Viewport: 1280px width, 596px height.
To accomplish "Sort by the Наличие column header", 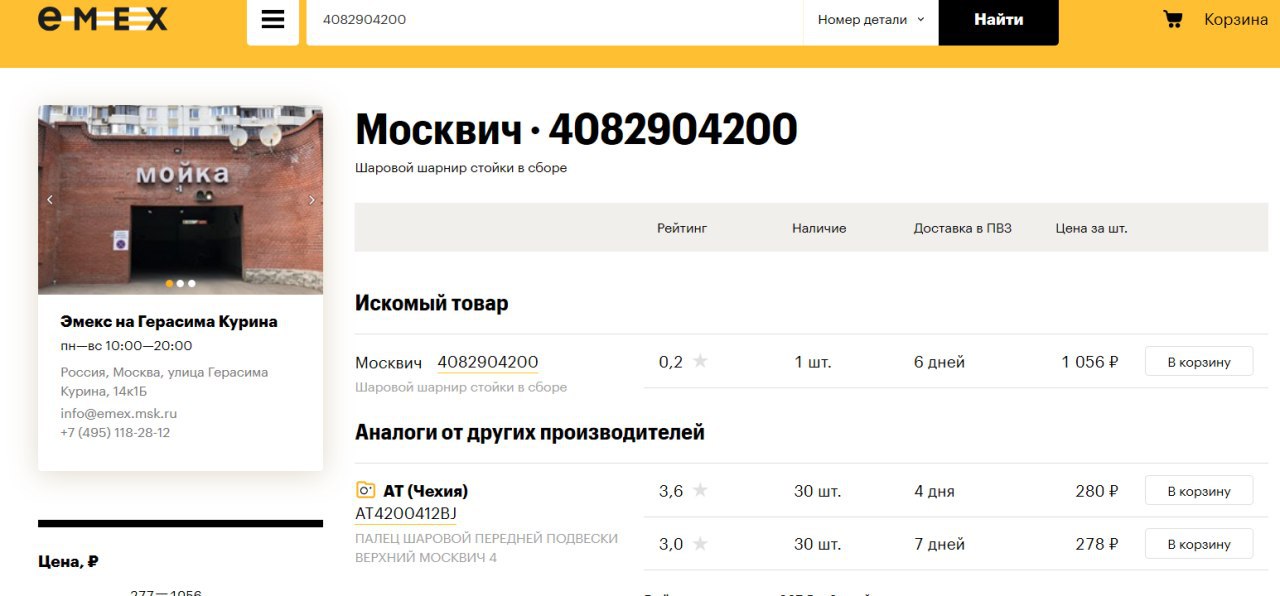I will [819, 228].
